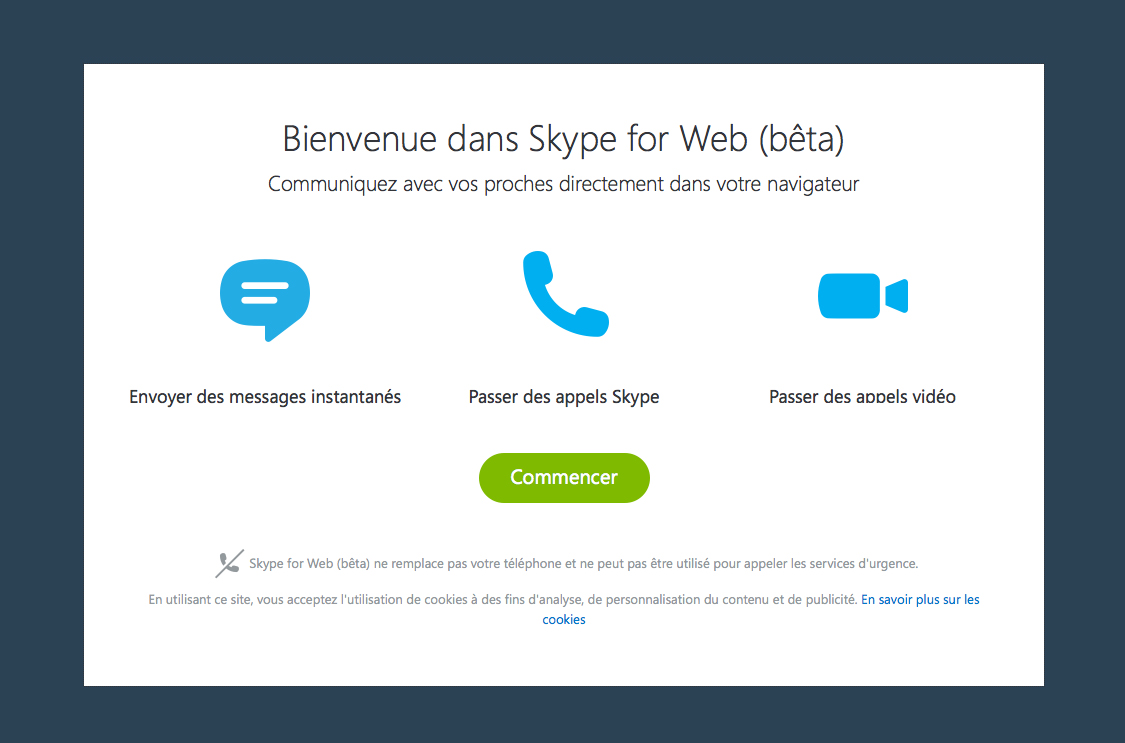This screenshot has width=1125, height=743.
Task: Click the video camera icon
Action: click(862, 296)
